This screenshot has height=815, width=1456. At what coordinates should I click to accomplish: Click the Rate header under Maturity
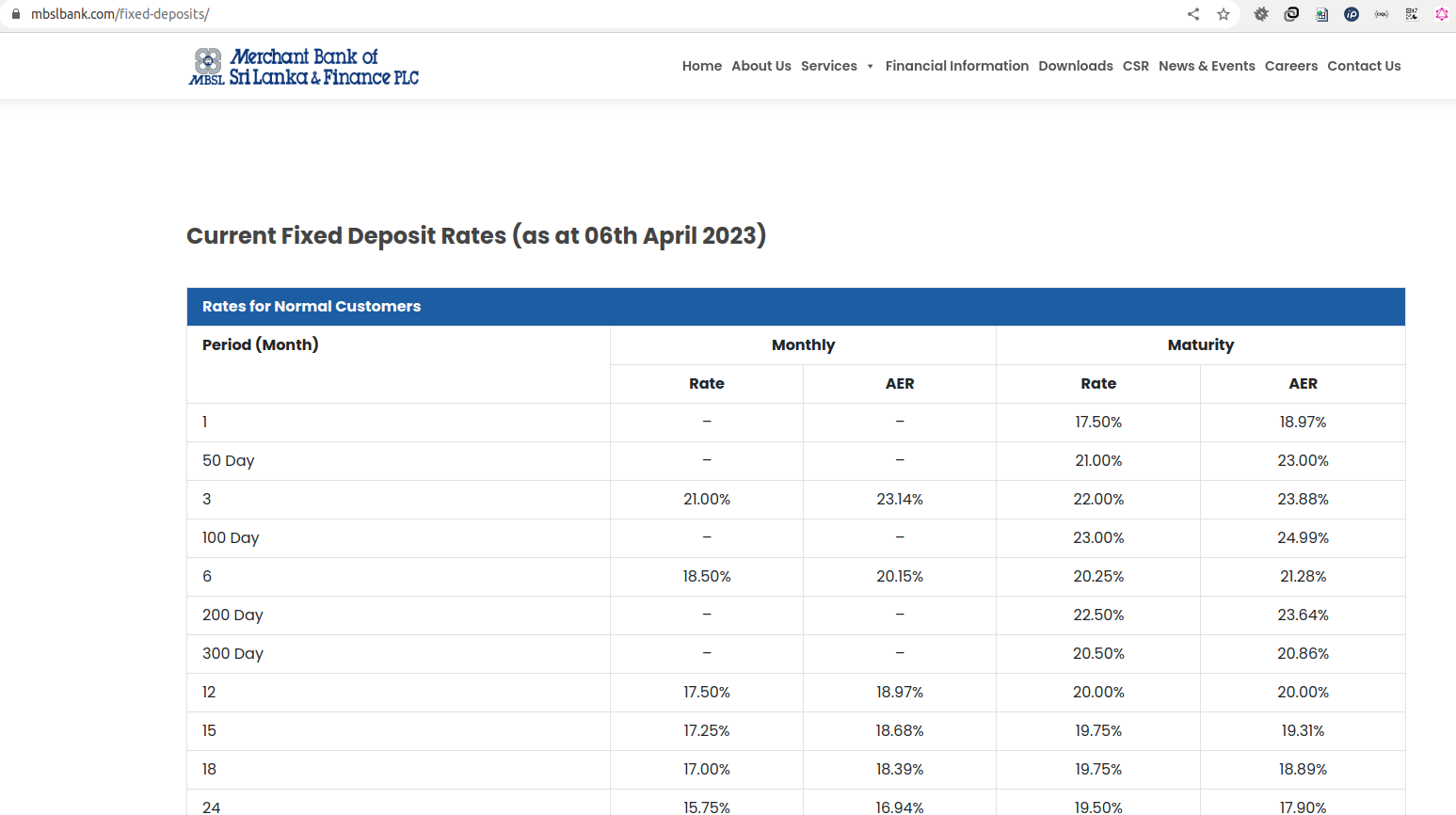[1098, 384]
